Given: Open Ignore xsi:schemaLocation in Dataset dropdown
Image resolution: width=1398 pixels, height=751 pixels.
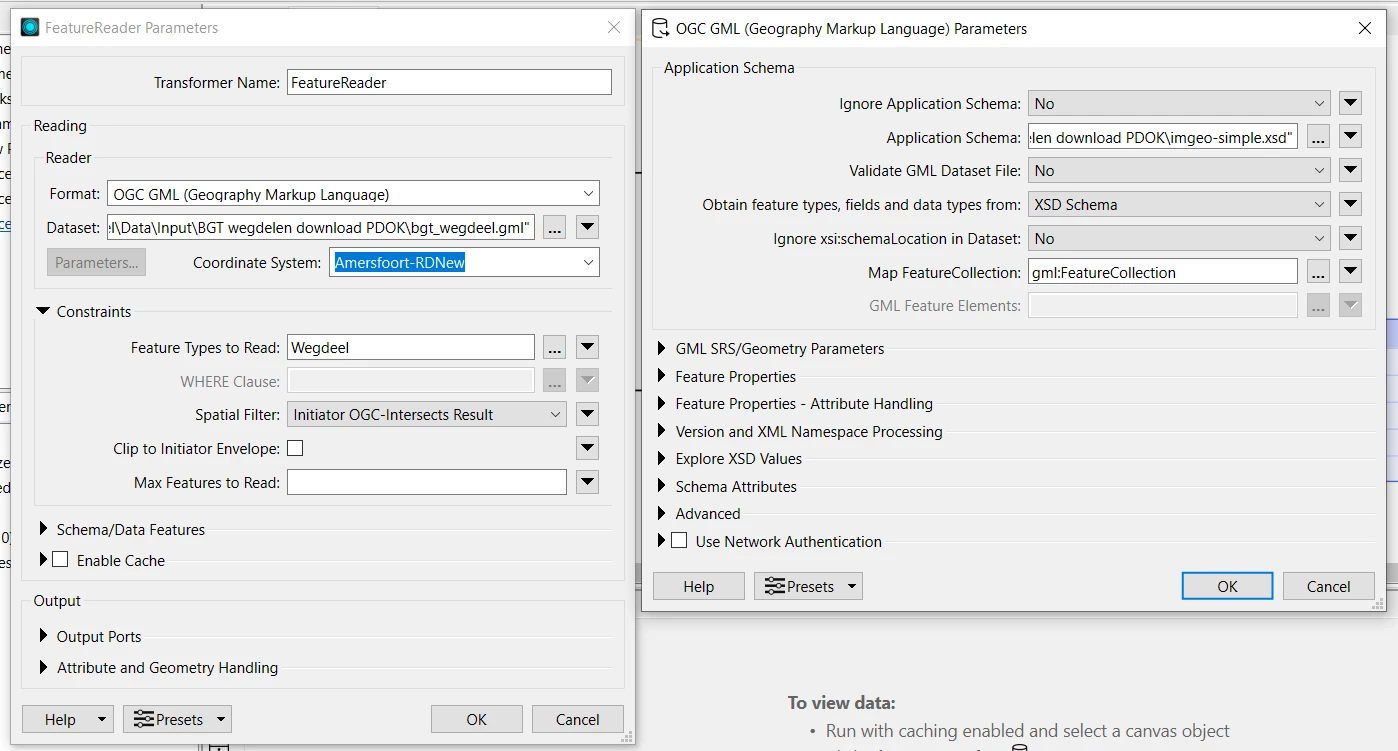Looking at the screenshot, I should click(x=1179, y=239).
